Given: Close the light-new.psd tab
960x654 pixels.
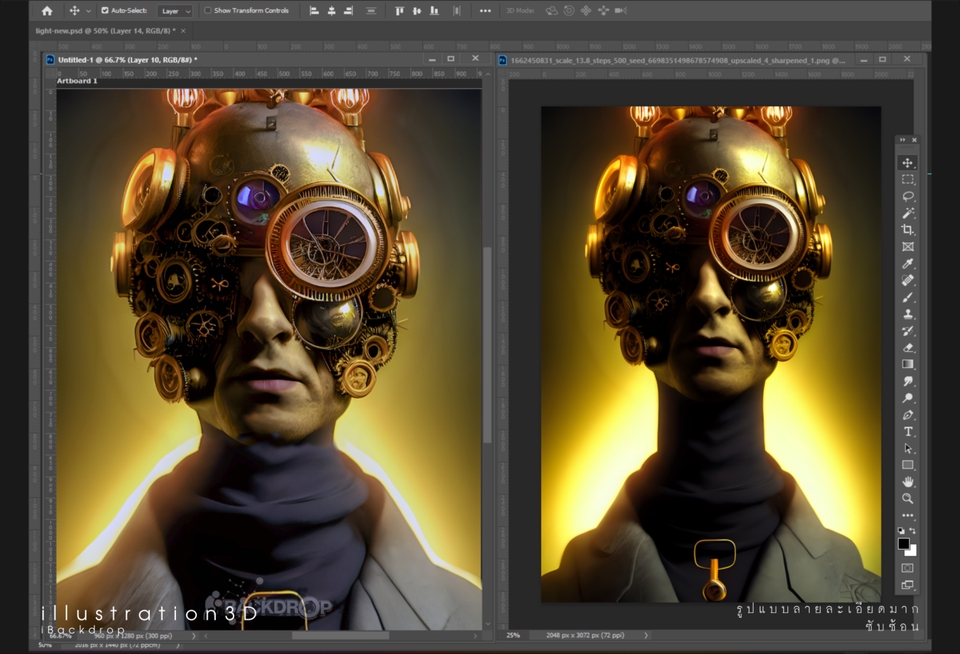Looking at the screenshot, I should (x=182, y=31).
